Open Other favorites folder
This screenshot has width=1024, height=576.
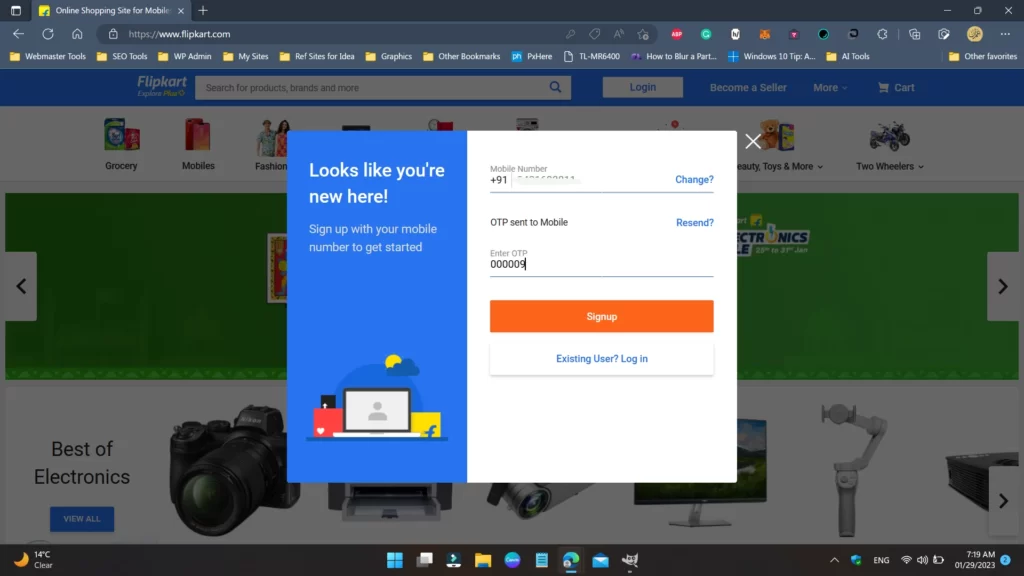983,56
